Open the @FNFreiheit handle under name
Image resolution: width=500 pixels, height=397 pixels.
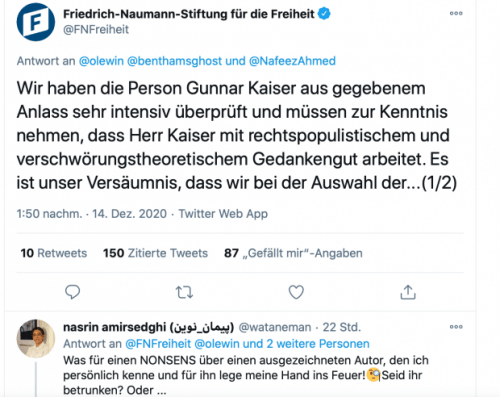coord(96,30)
